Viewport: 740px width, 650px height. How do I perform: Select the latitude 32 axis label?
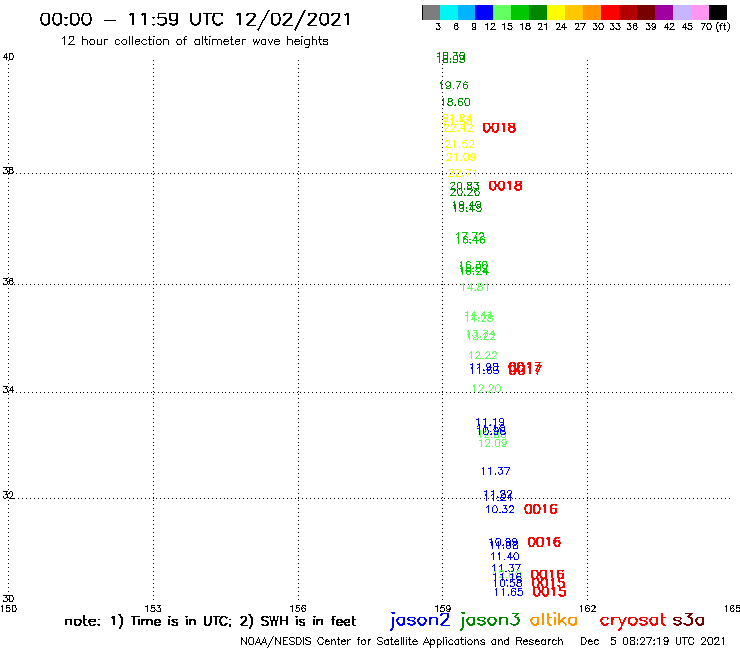click(x=8, y=495)
